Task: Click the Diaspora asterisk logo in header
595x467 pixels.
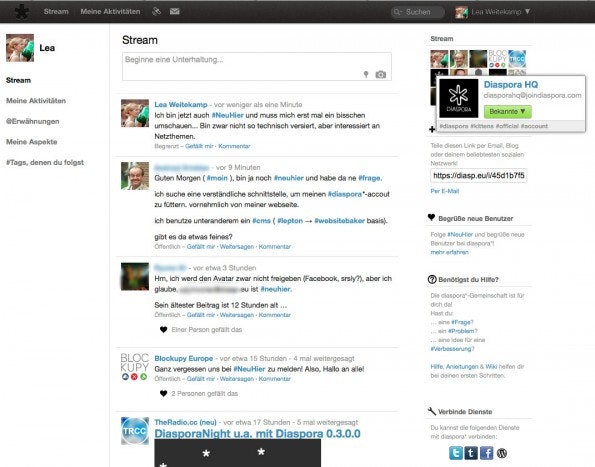Action: click(x=22, y=12)
